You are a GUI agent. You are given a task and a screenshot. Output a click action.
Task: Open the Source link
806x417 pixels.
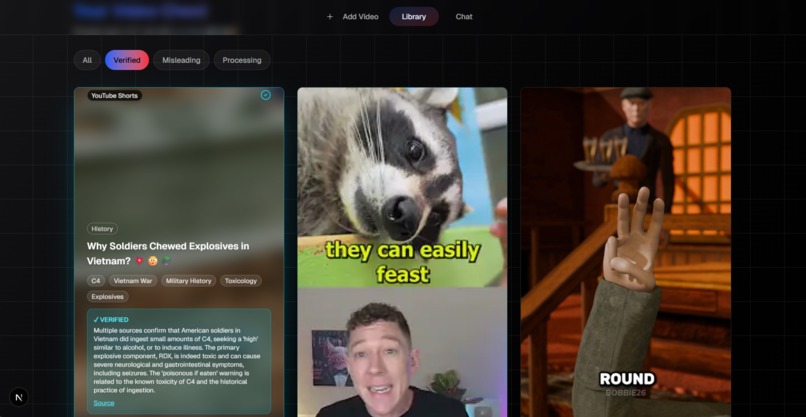(x=104, y=403)
